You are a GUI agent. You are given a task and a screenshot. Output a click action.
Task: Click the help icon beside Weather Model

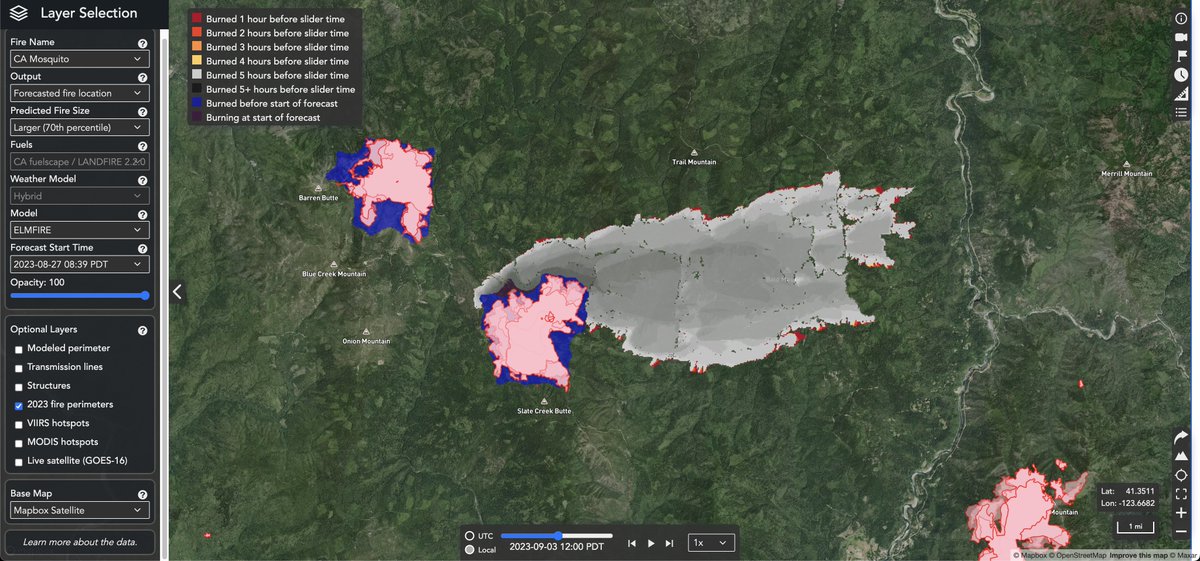(142, 181)
